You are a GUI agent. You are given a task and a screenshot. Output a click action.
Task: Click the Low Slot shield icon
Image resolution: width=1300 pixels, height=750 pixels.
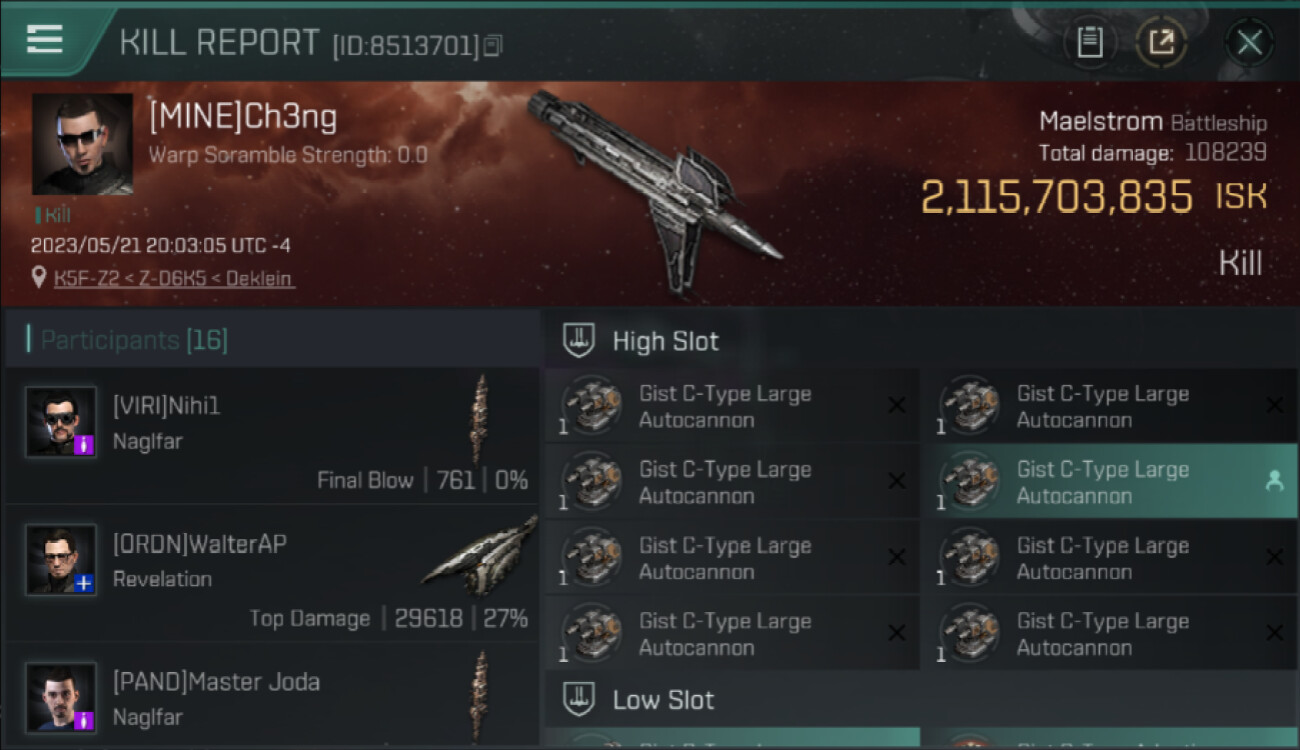pyautogui.click(x=580, y=699)
